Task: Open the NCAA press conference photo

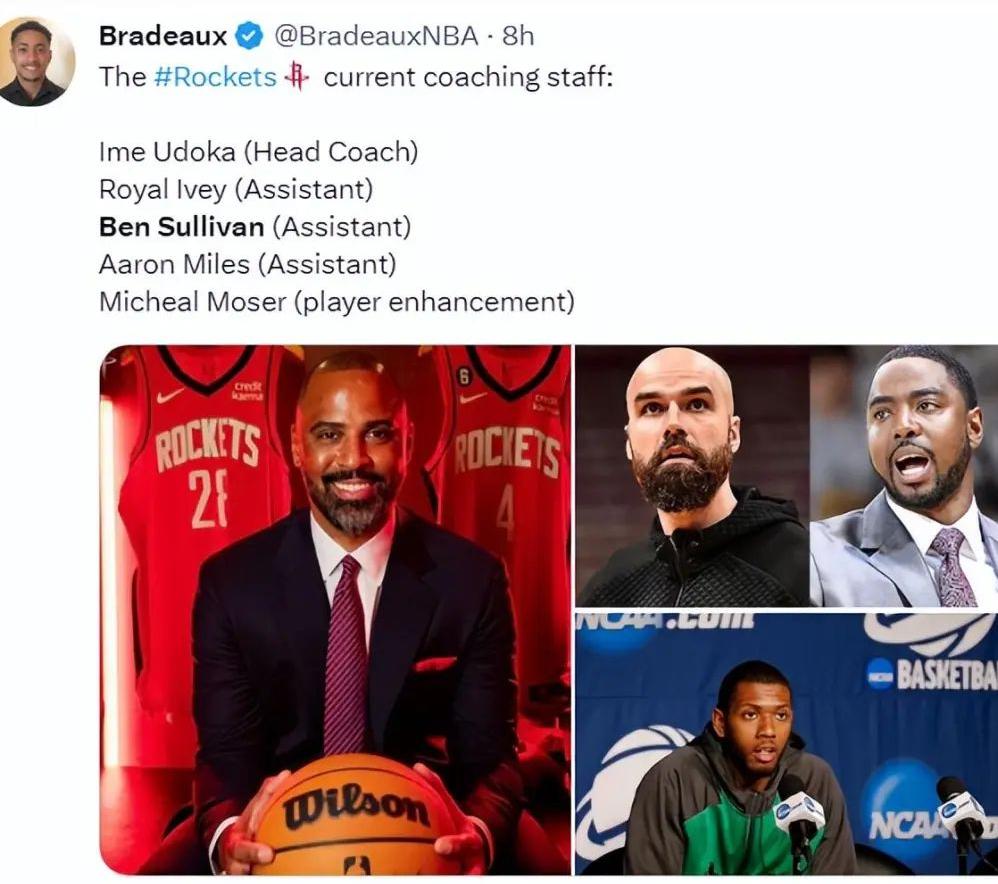Action: point(786,745)
